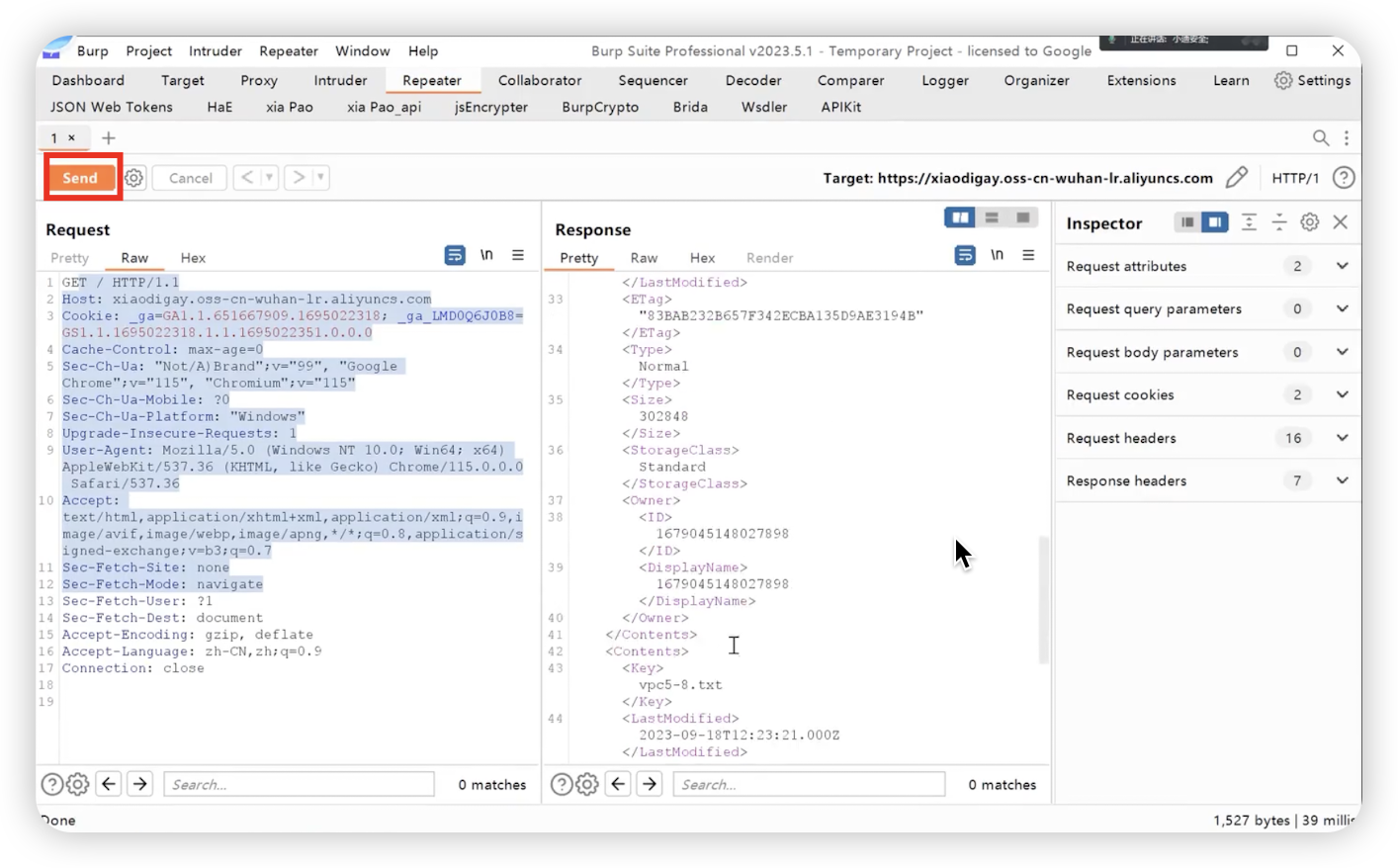This screenshot has height=868, width=1398.
Task: Send the request
Action: click(81, 178)
